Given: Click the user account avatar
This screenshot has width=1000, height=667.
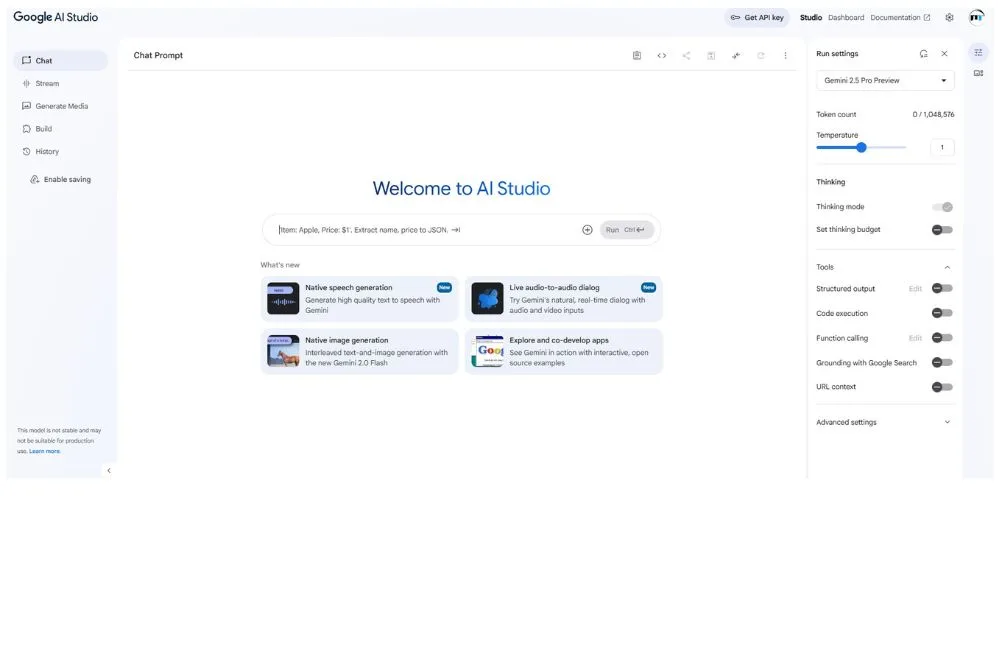Looking at the screenshot, I should [x=976, y=17].
